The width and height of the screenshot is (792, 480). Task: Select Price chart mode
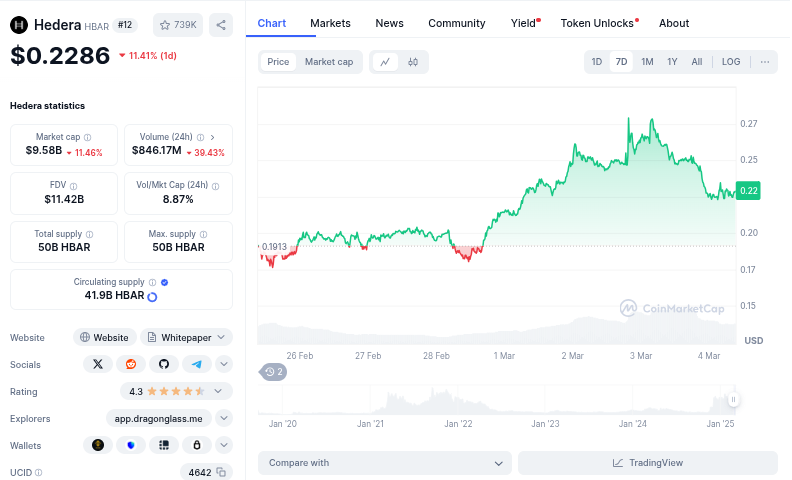pyautogui.click(x=278, y=62)
